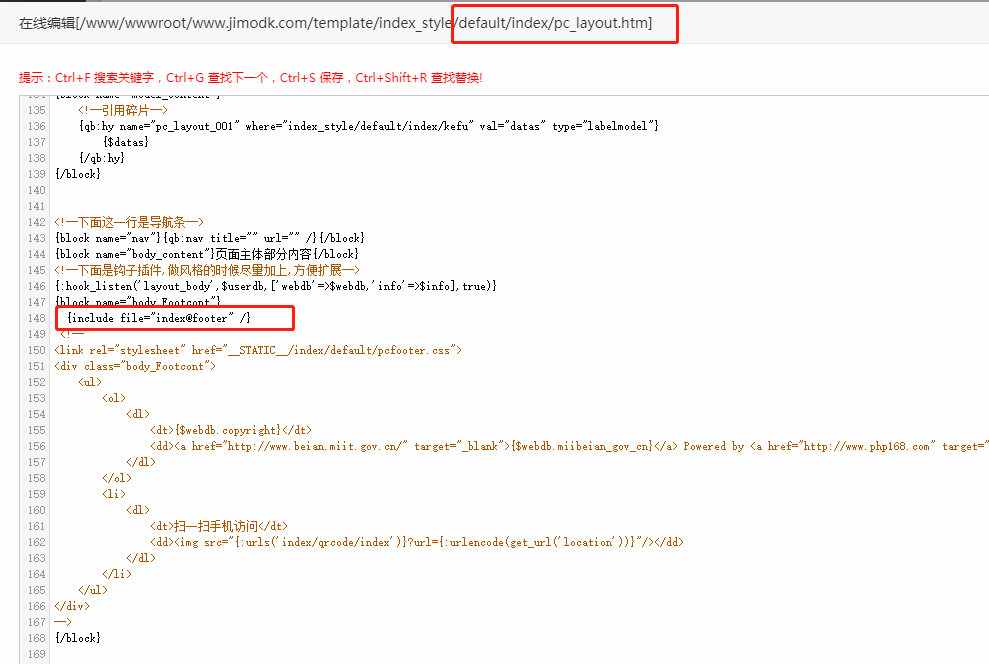The height and width of the screenshot is (664, 989).
Task: Place cursor on block name="nav" line
Action: [210, 238]
